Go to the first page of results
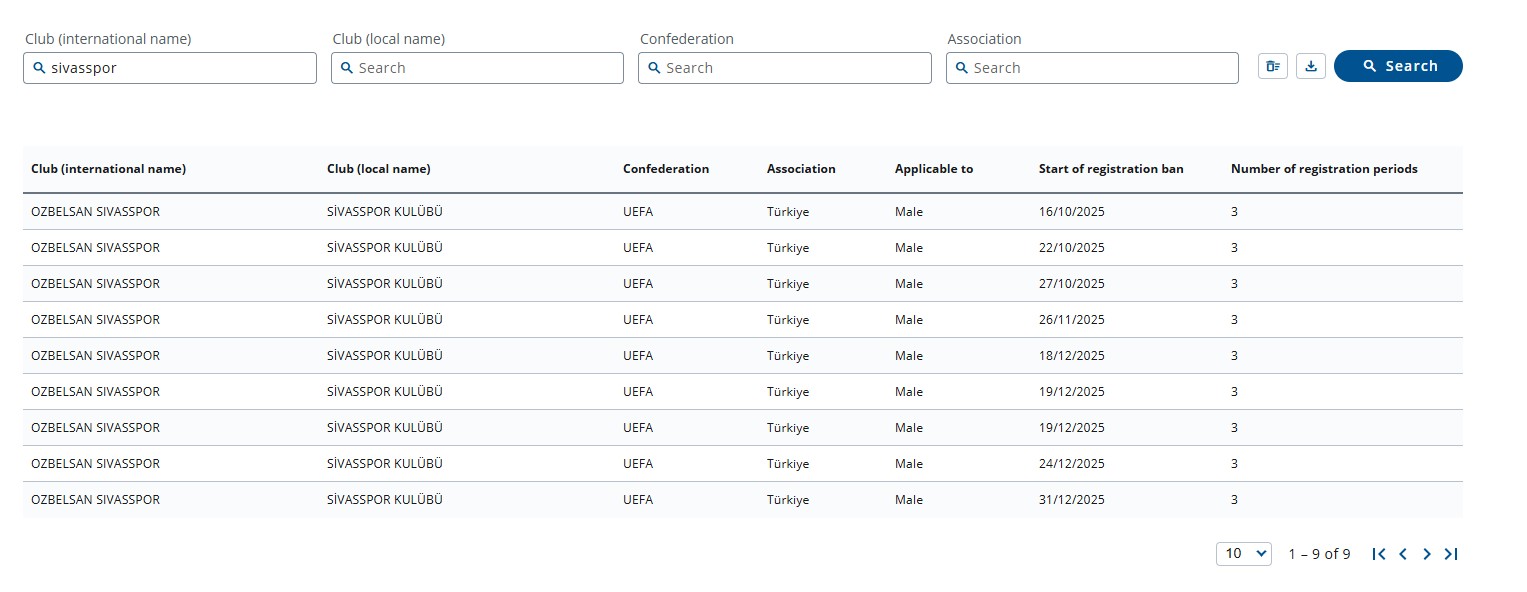The height and width of the screenshot is (592, 1527). pyautogui.click(x=1379, y=554)
